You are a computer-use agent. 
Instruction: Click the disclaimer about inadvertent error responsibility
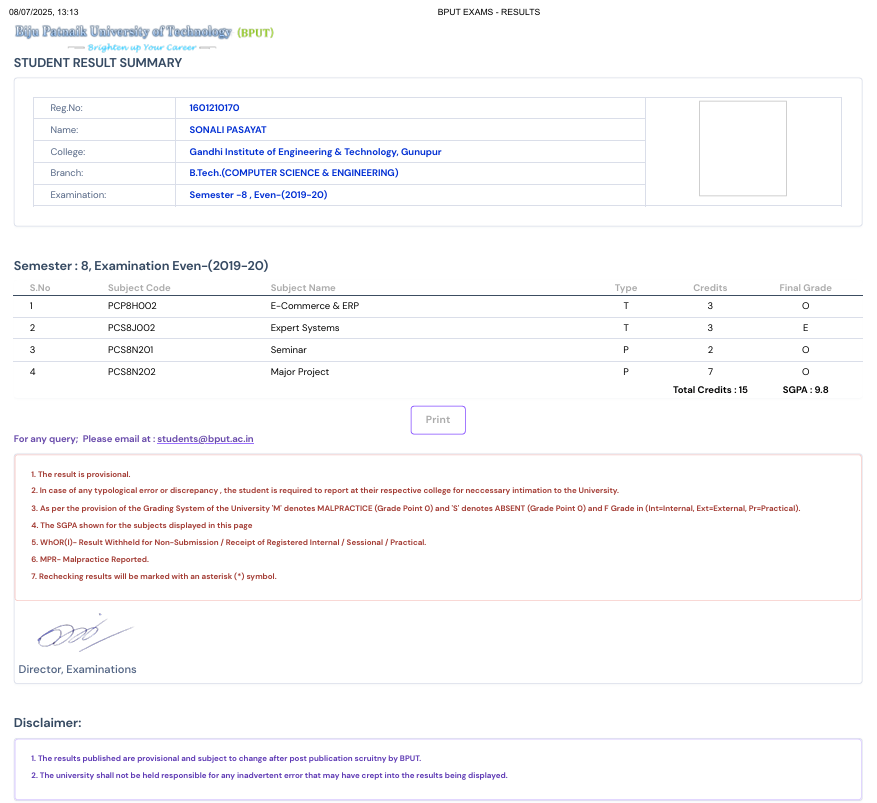269,776
